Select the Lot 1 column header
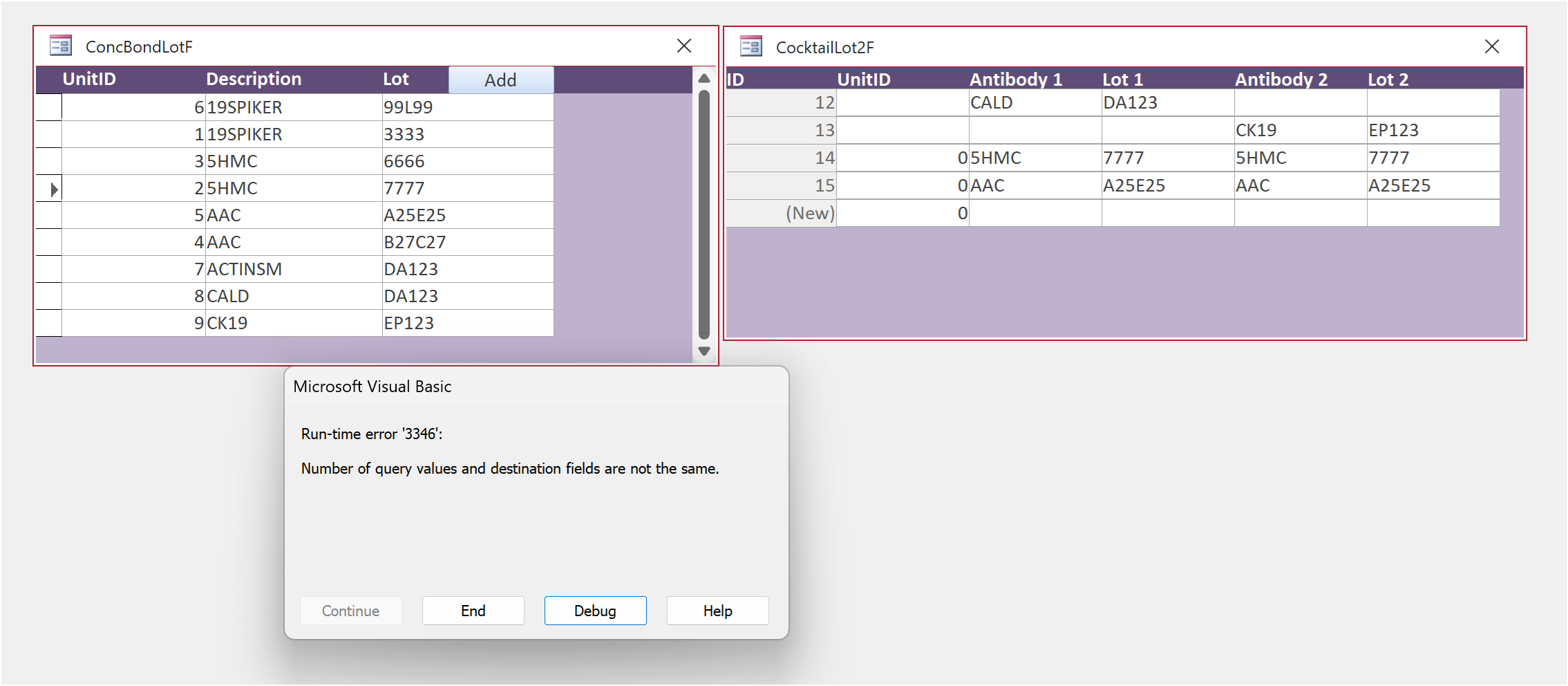Viewport: 1568px width, 686px height. (1122, 79)
